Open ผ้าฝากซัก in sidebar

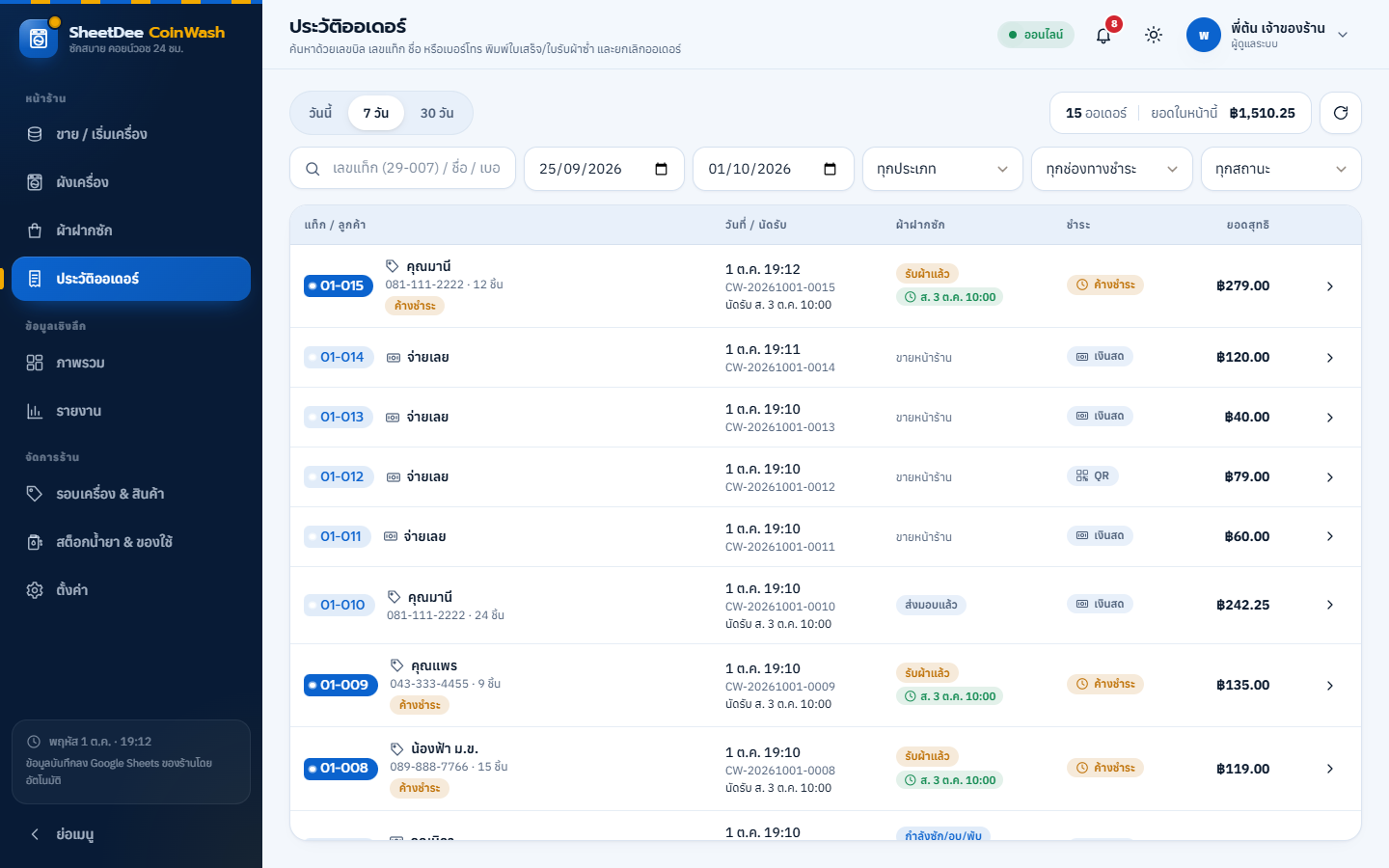tap(131, 231)
